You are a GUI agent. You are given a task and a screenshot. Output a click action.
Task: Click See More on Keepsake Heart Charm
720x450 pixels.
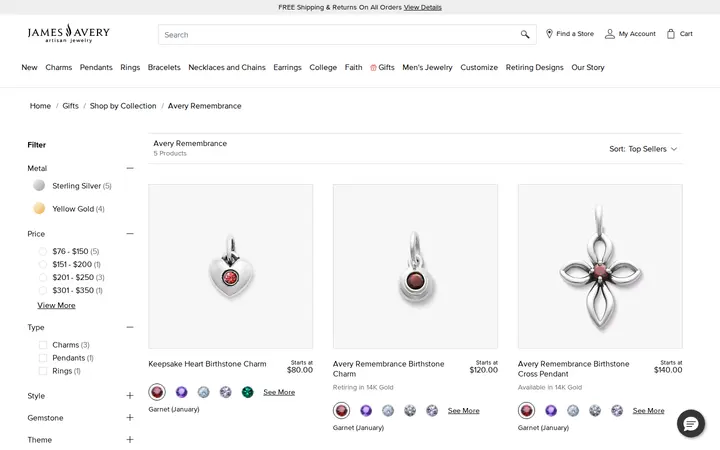click(279, 392)
